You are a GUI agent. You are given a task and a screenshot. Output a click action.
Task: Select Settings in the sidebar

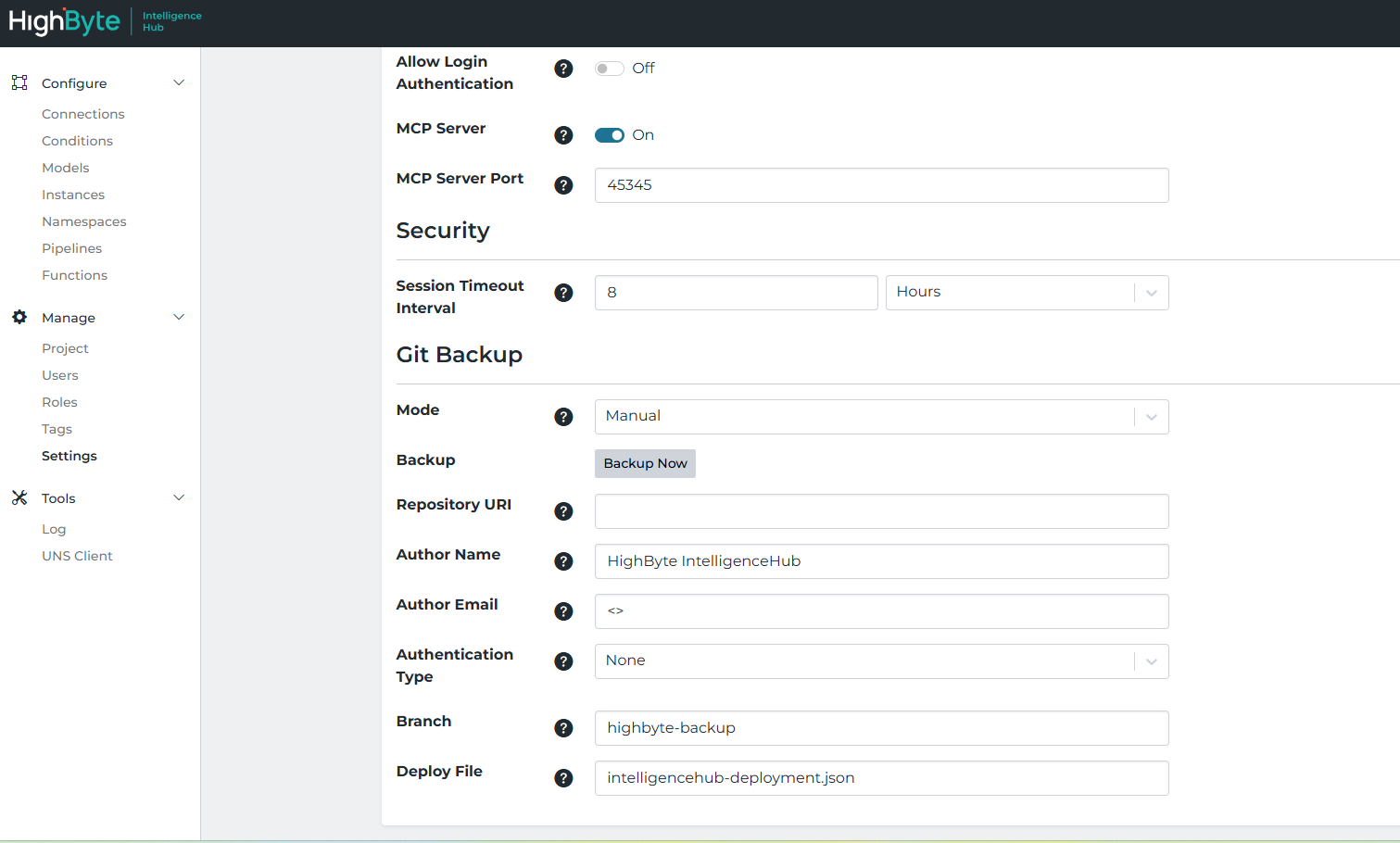point(69,456)
